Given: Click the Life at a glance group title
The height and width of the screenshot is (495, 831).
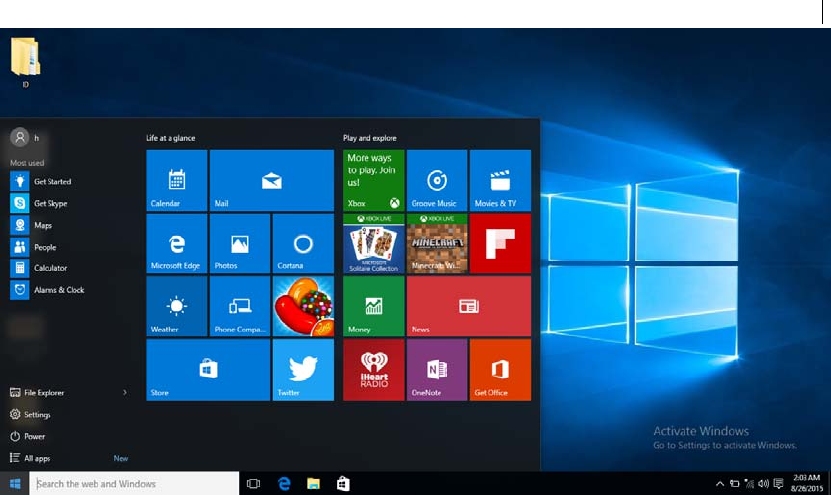Looking at the screenshot, I should [x=171, y=138].
